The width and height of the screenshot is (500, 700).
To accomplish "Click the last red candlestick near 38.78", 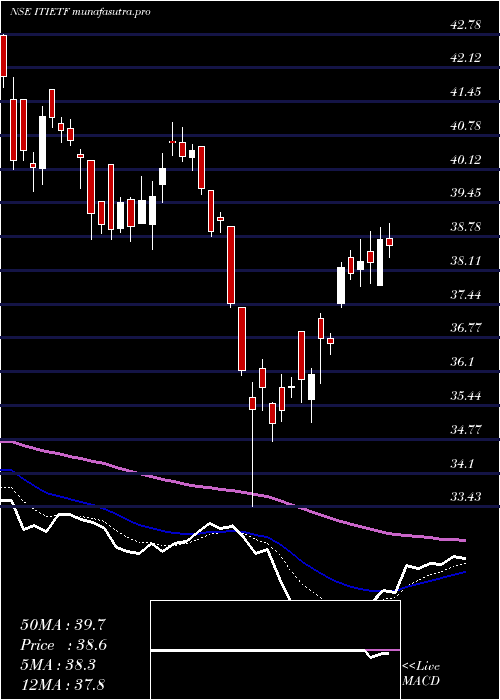I will click(x=390, y=241).
